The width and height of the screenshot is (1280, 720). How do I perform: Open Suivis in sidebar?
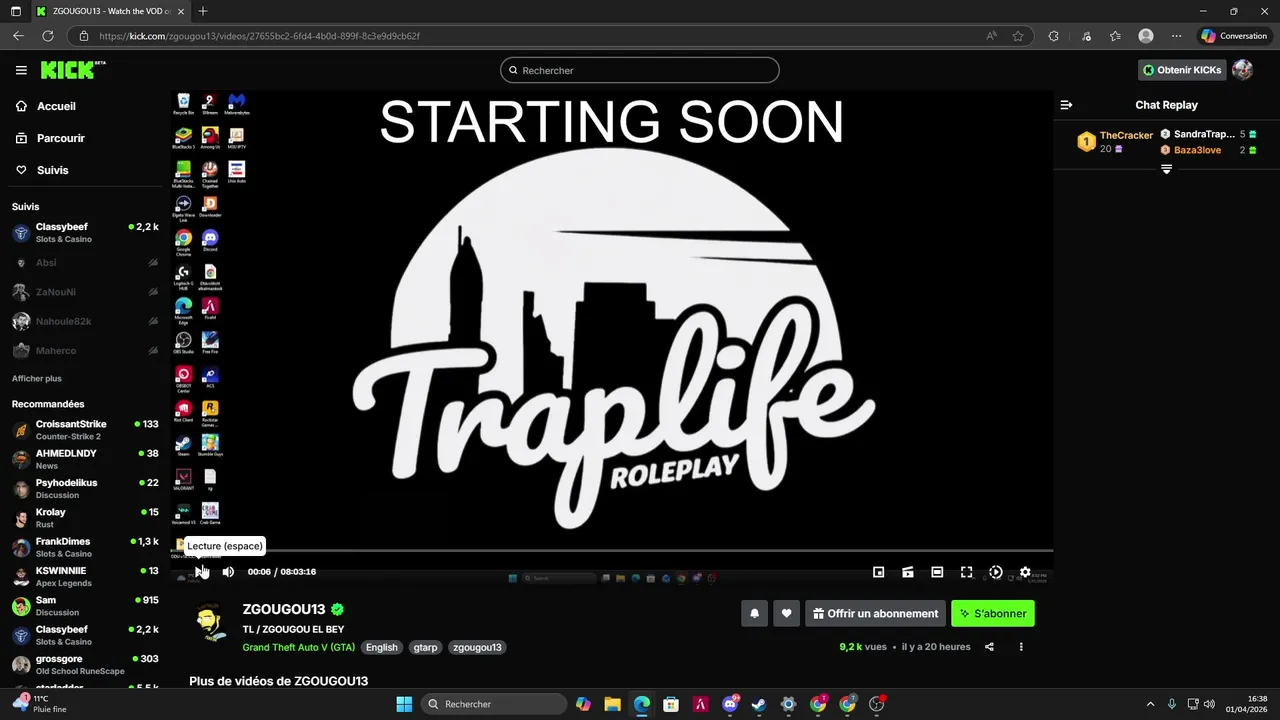tap(52, 170)
